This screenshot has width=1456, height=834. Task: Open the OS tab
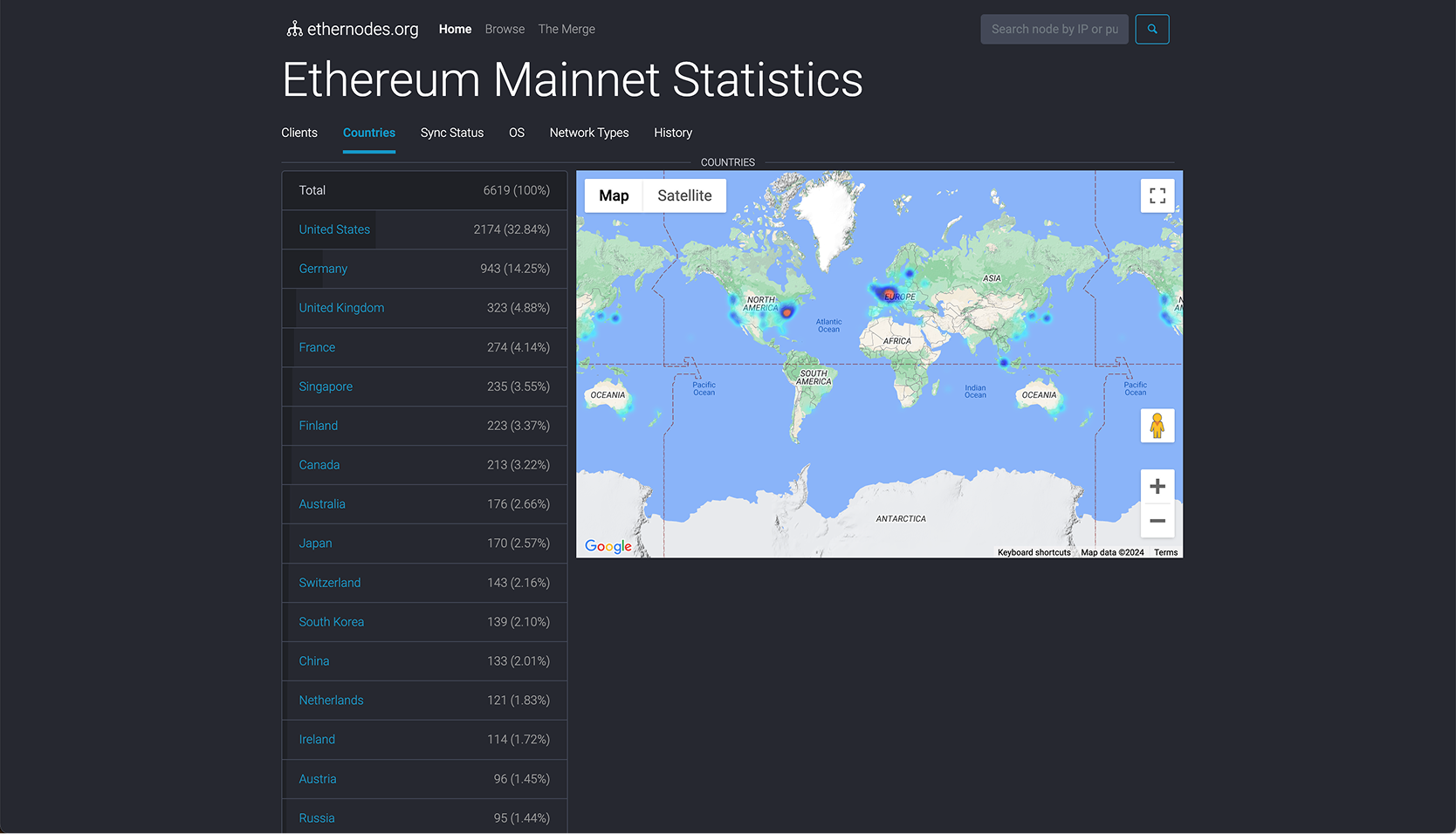point(517,133)
